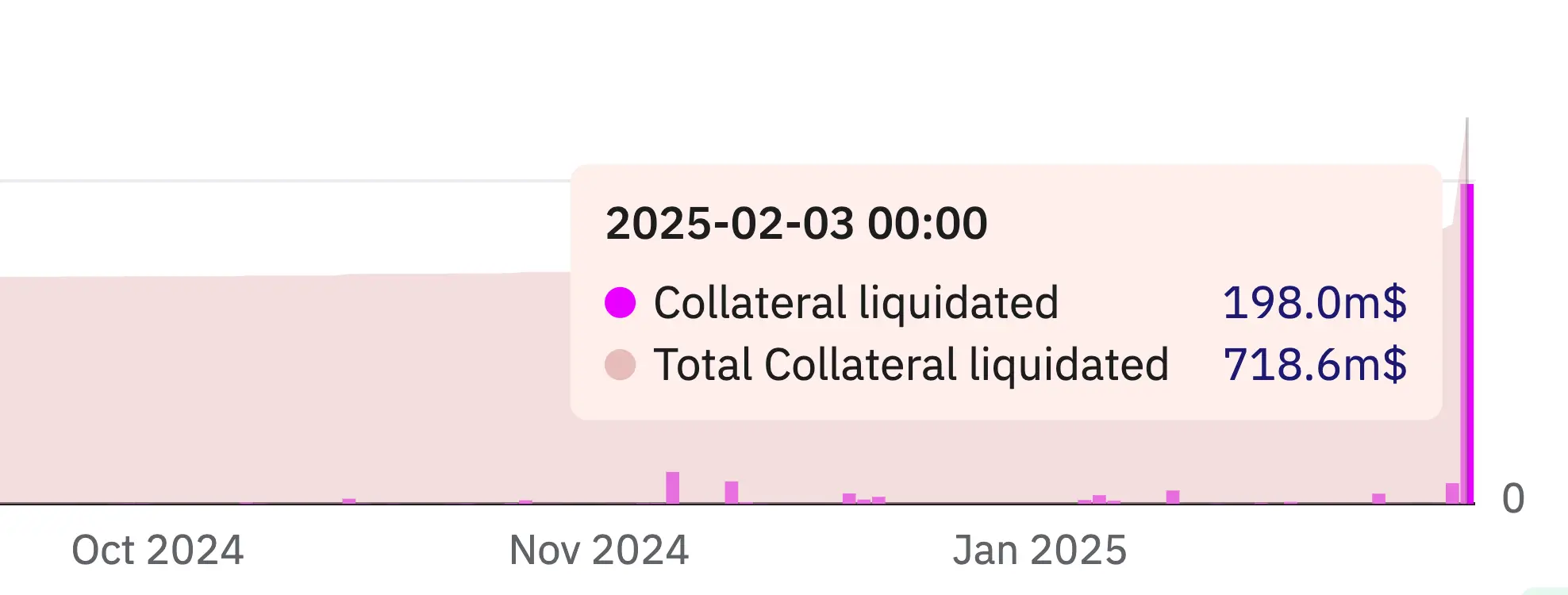Click the magenta Collateral liquidated legend dot

click(620, 302)
